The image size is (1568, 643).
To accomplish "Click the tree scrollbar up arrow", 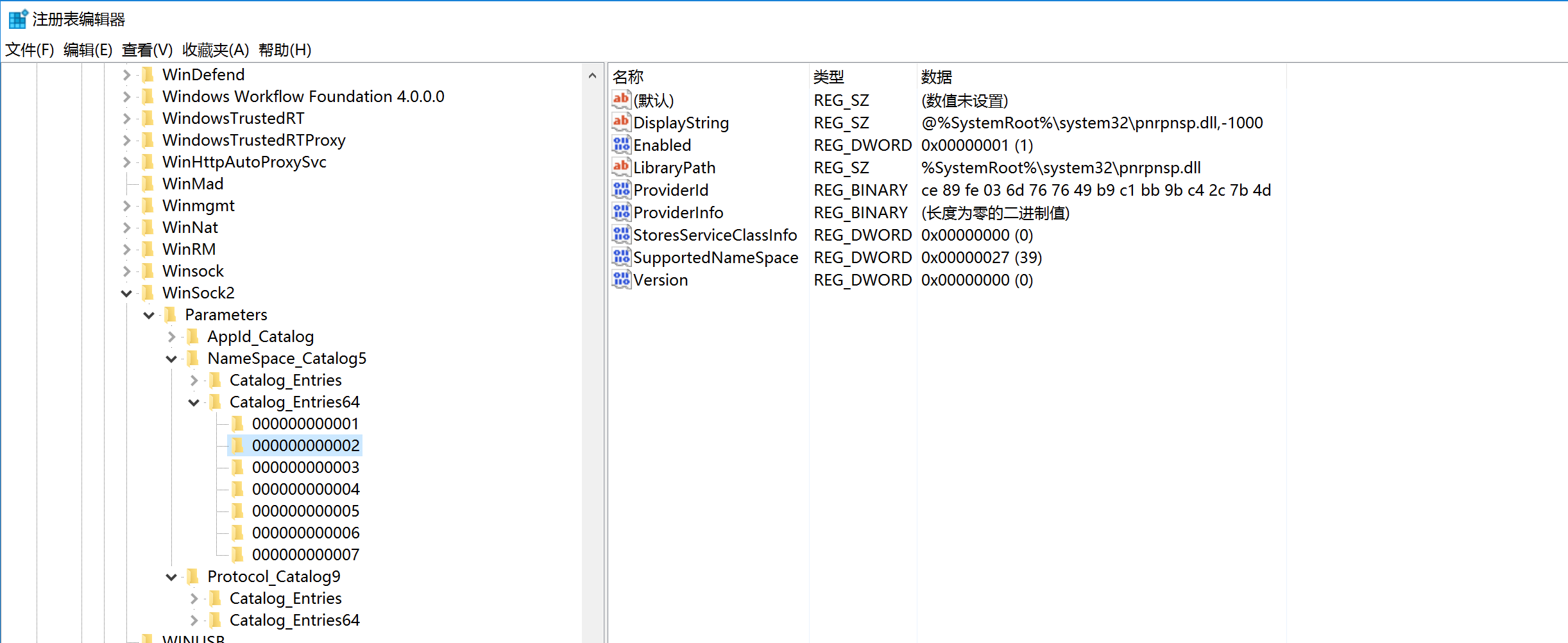I will 592,76.
